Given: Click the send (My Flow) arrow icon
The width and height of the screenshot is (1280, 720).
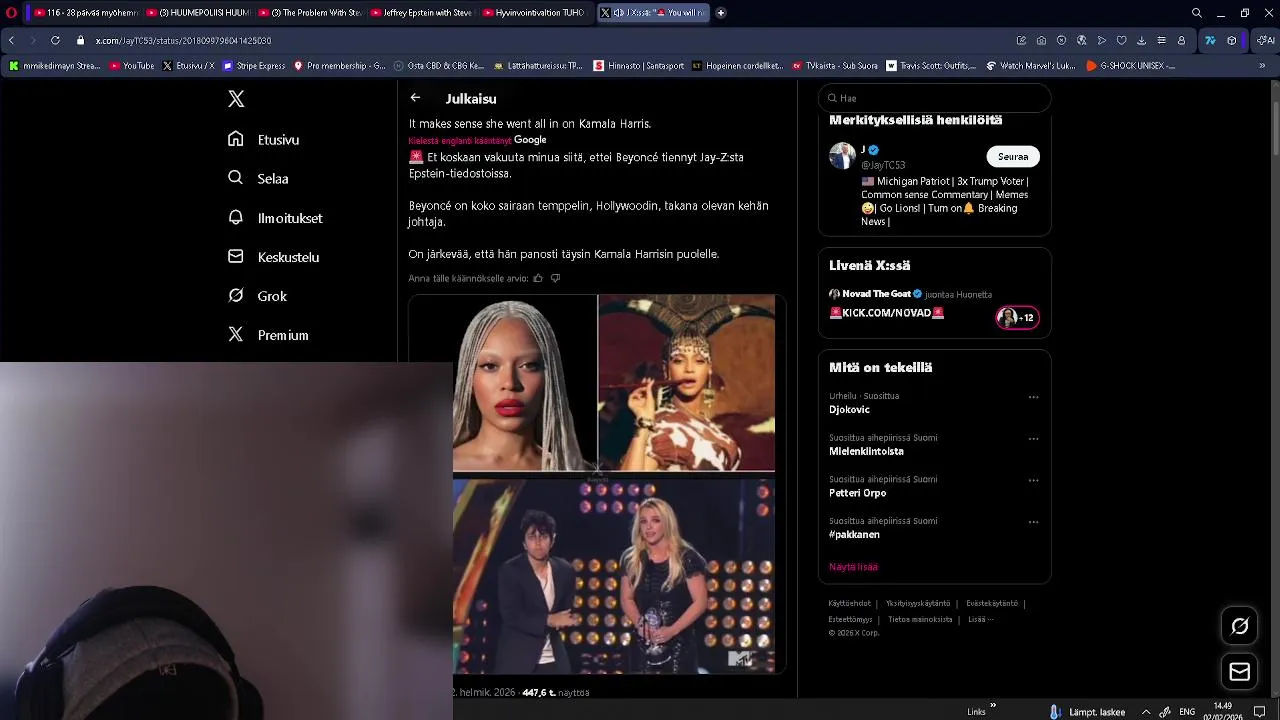Looking at the screenshot, I should coord(1101,40).
